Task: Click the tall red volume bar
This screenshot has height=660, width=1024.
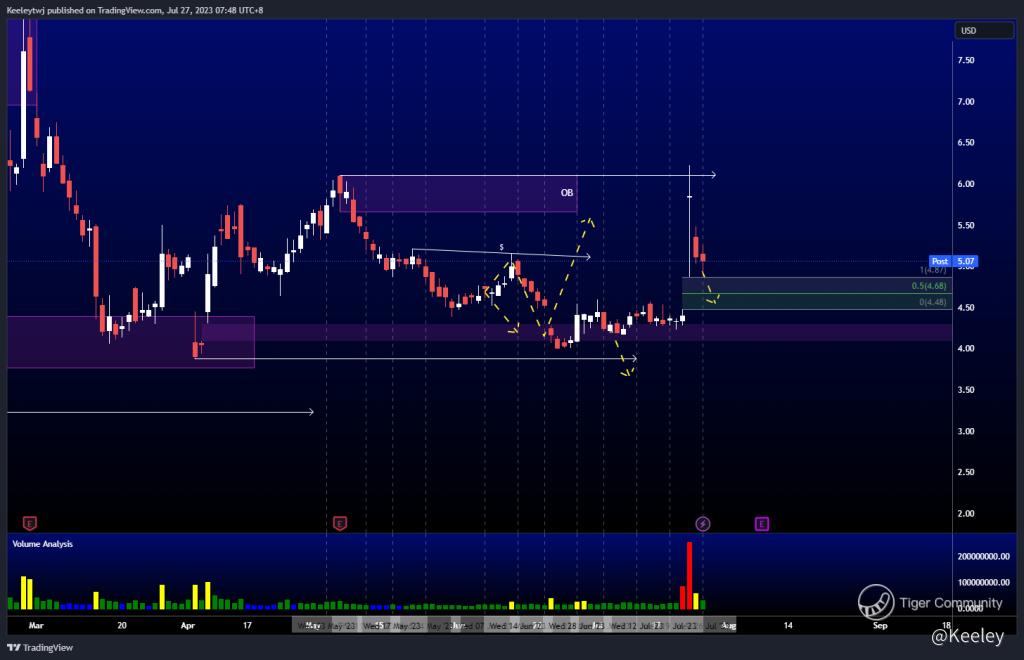Action: 689,576
